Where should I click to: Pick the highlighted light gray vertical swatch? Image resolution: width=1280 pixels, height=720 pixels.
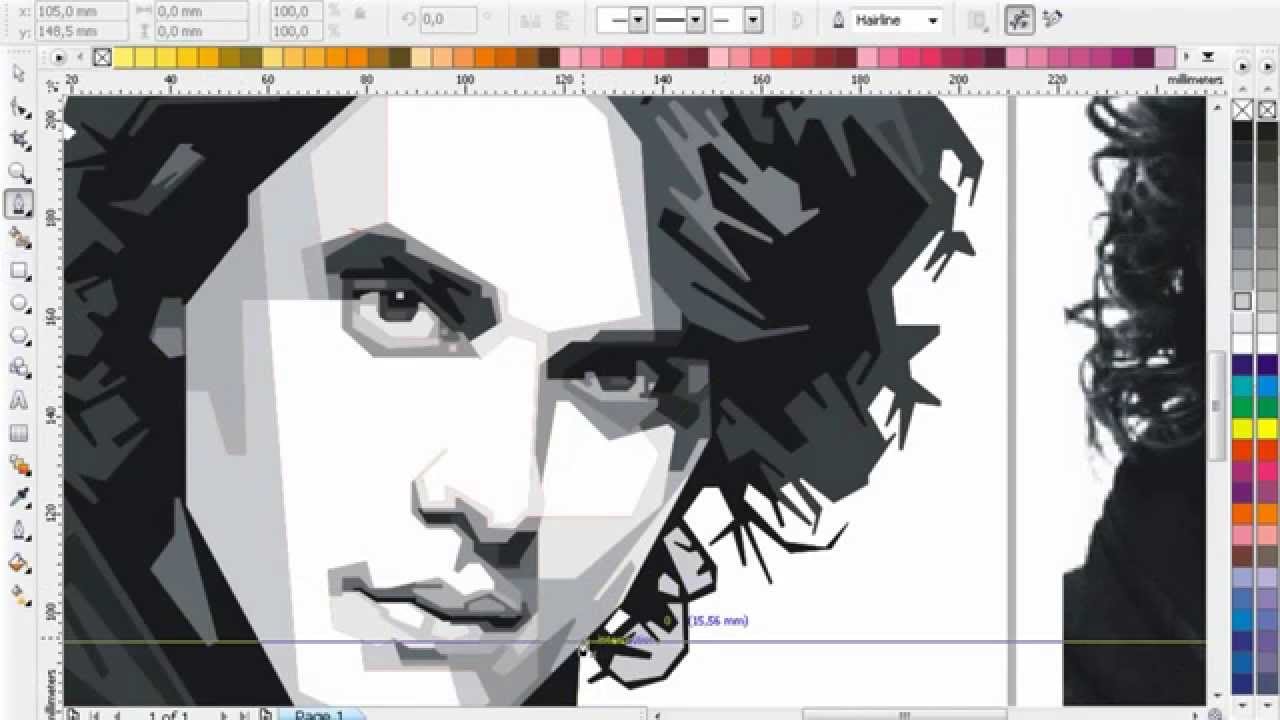(1242, 301)
